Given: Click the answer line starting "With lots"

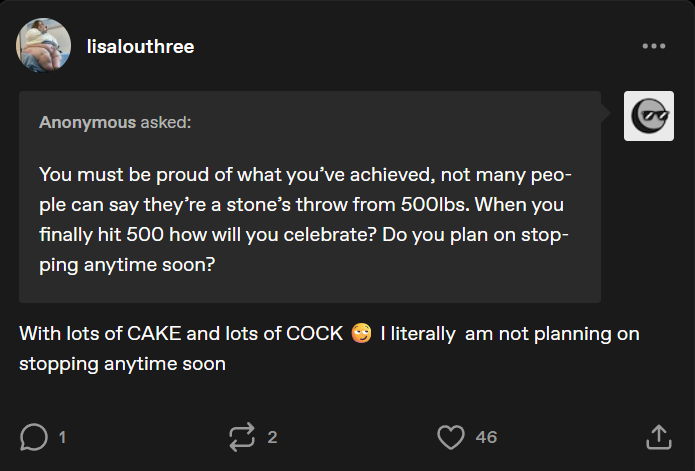Looking at the screenshot, I should (x=180, y=333).
